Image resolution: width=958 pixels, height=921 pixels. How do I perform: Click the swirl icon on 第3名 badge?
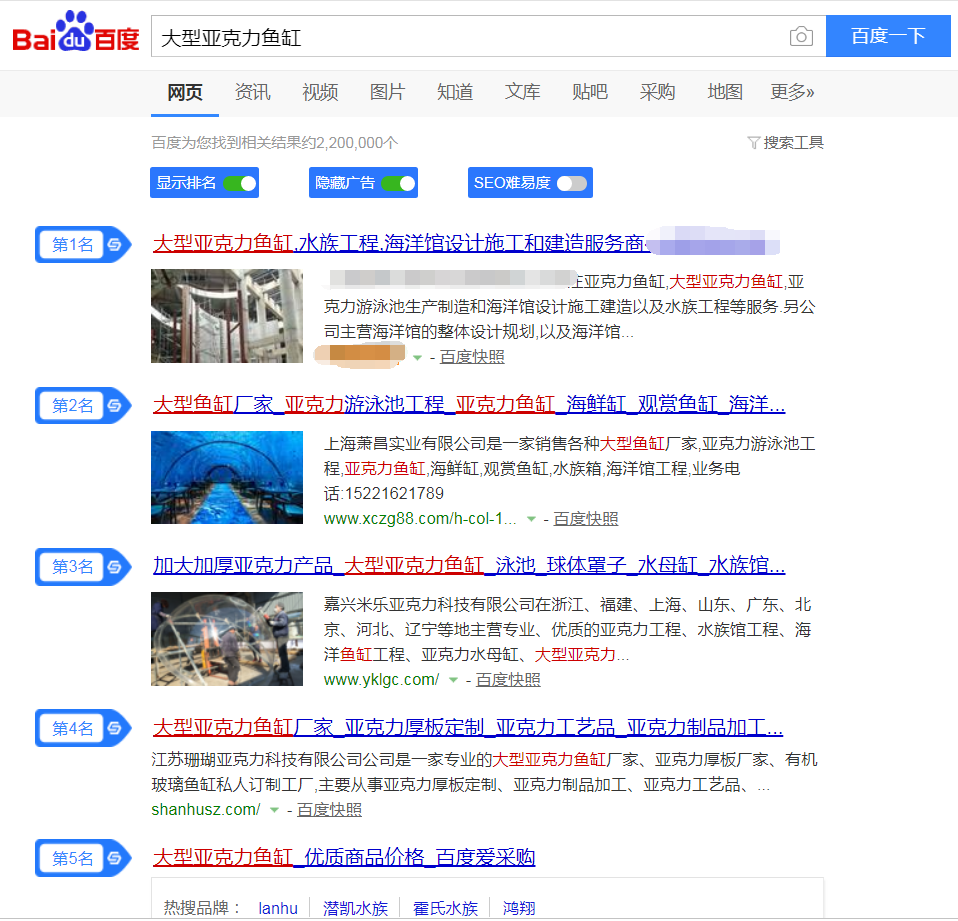coord(114,567)
